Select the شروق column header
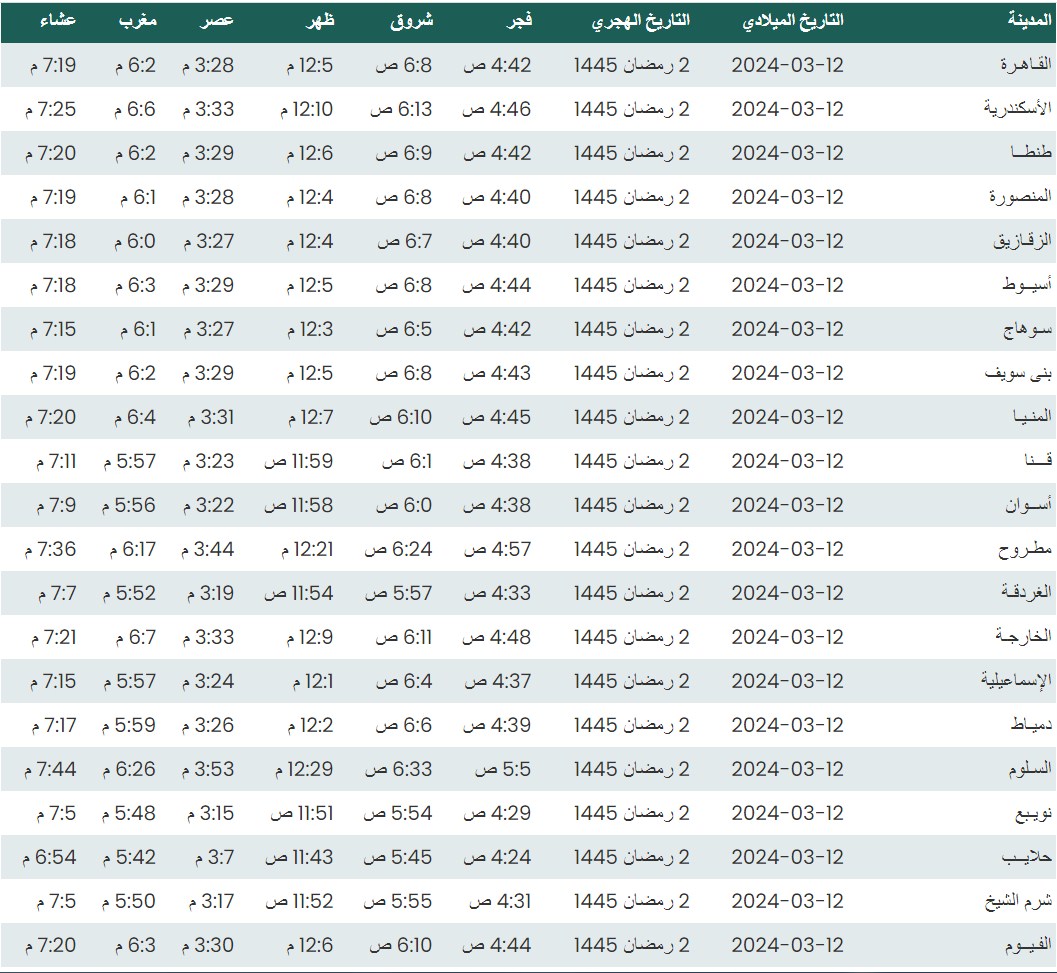The image size is (1057, 973). (x=411, y=21)
